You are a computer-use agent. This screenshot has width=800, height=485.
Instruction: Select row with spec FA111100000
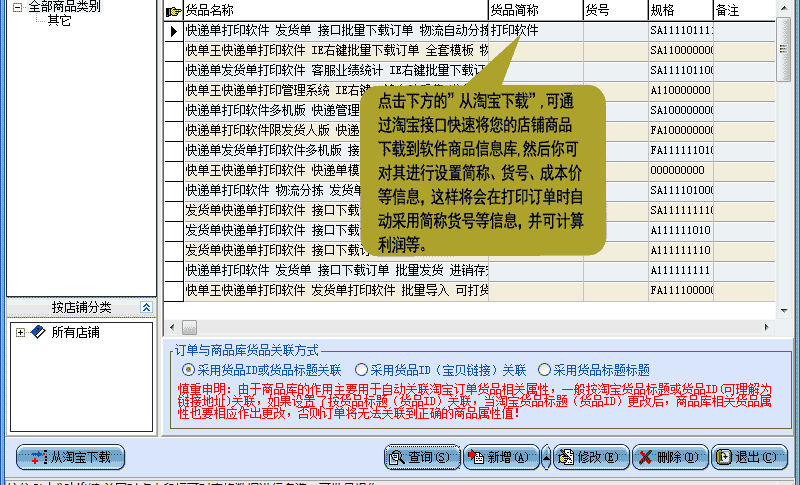coord(469,290)
